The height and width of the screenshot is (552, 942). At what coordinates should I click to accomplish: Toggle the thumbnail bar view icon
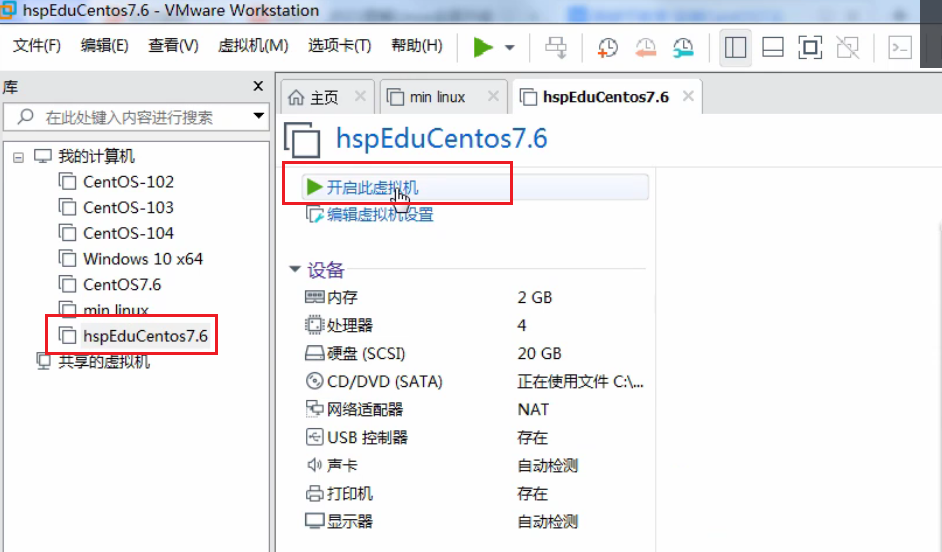coord(773,47)
